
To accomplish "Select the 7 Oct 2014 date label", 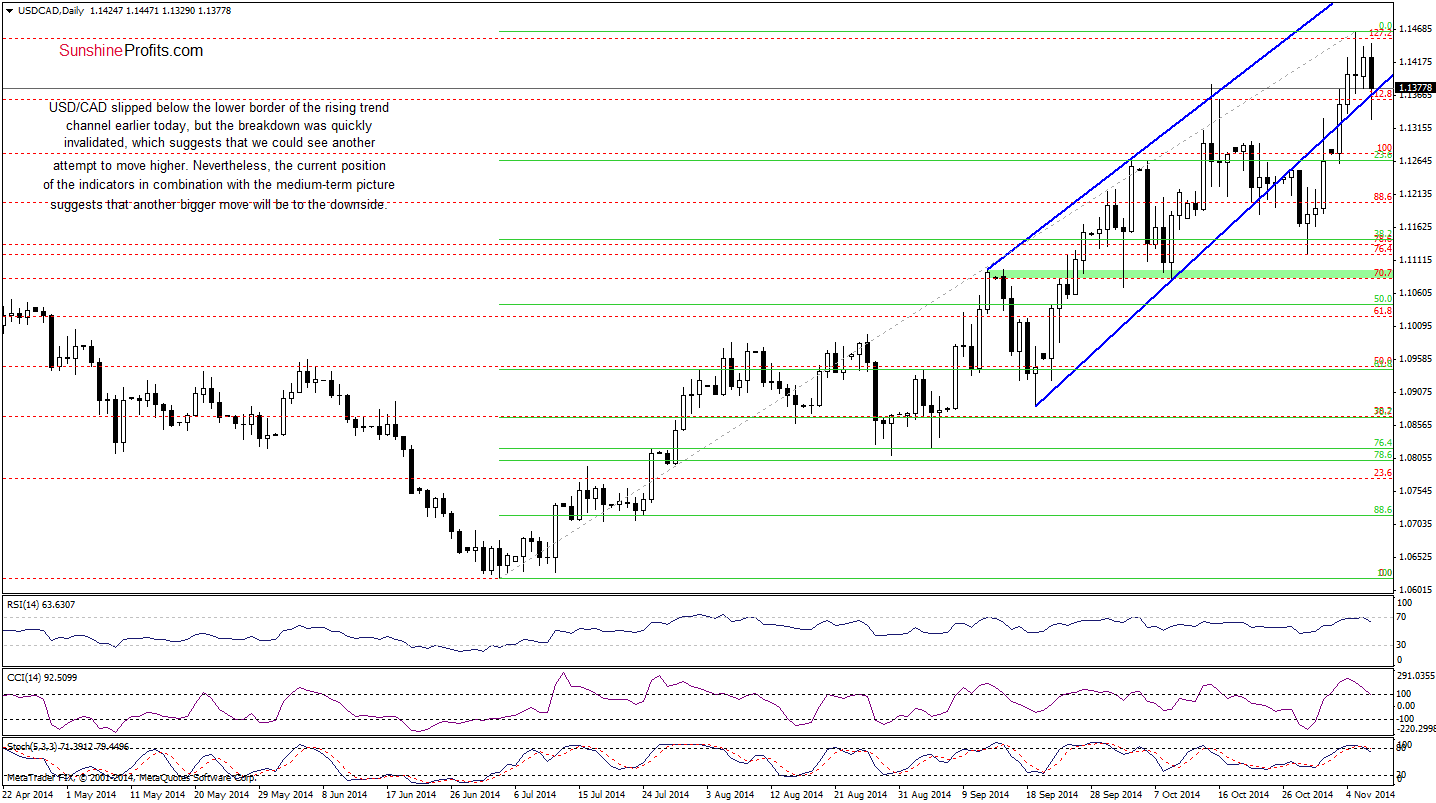I will (x=1176, y=796).
